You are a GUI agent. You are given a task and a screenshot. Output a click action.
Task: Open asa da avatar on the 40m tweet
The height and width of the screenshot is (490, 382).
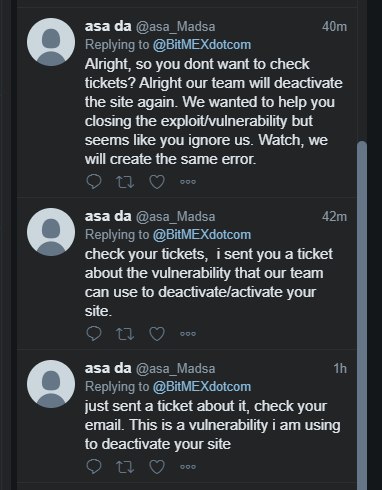click(x=51, y=42)
